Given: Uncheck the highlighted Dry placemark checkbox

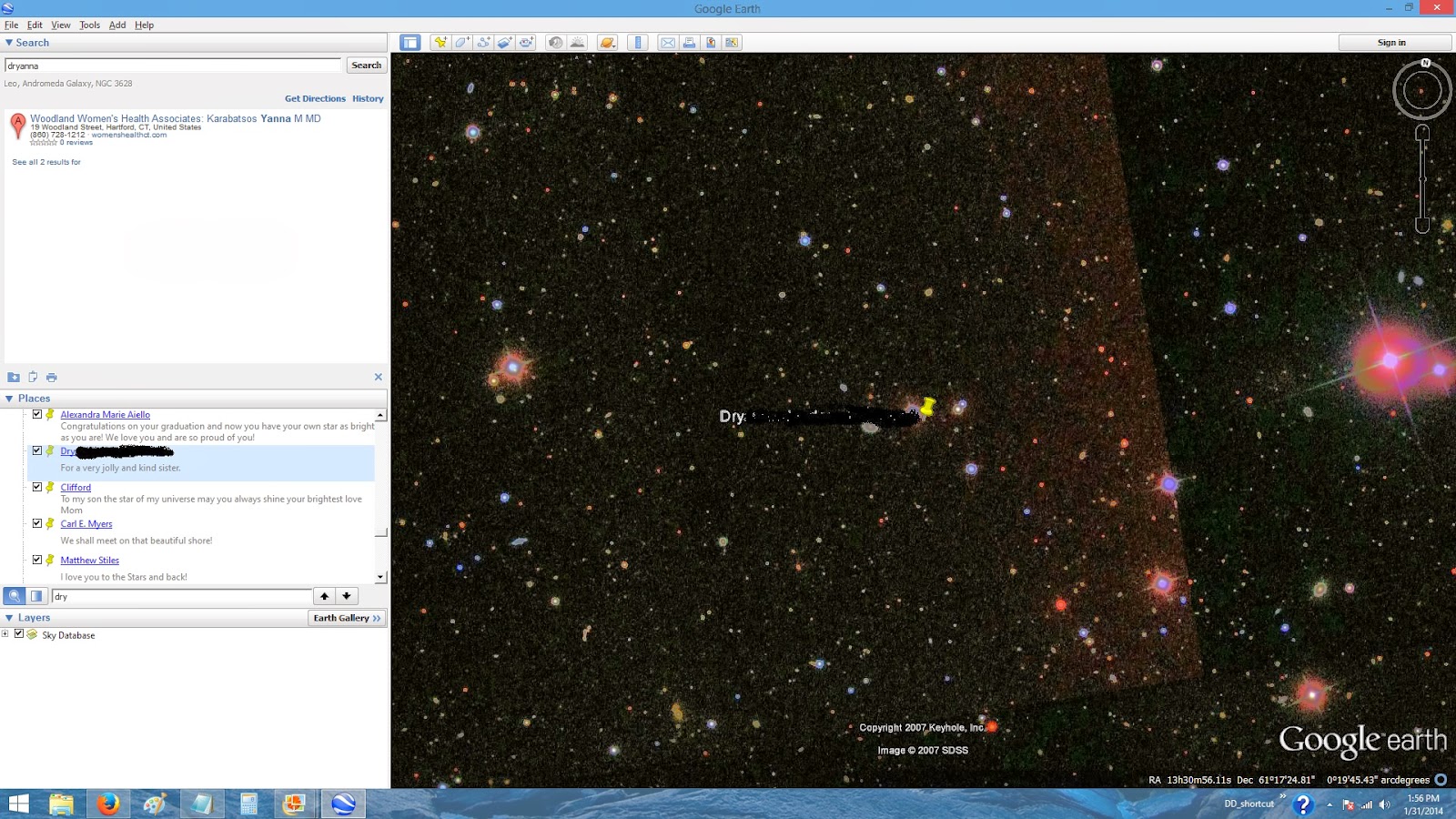Looking at the screenshot, I should [37, 450].
